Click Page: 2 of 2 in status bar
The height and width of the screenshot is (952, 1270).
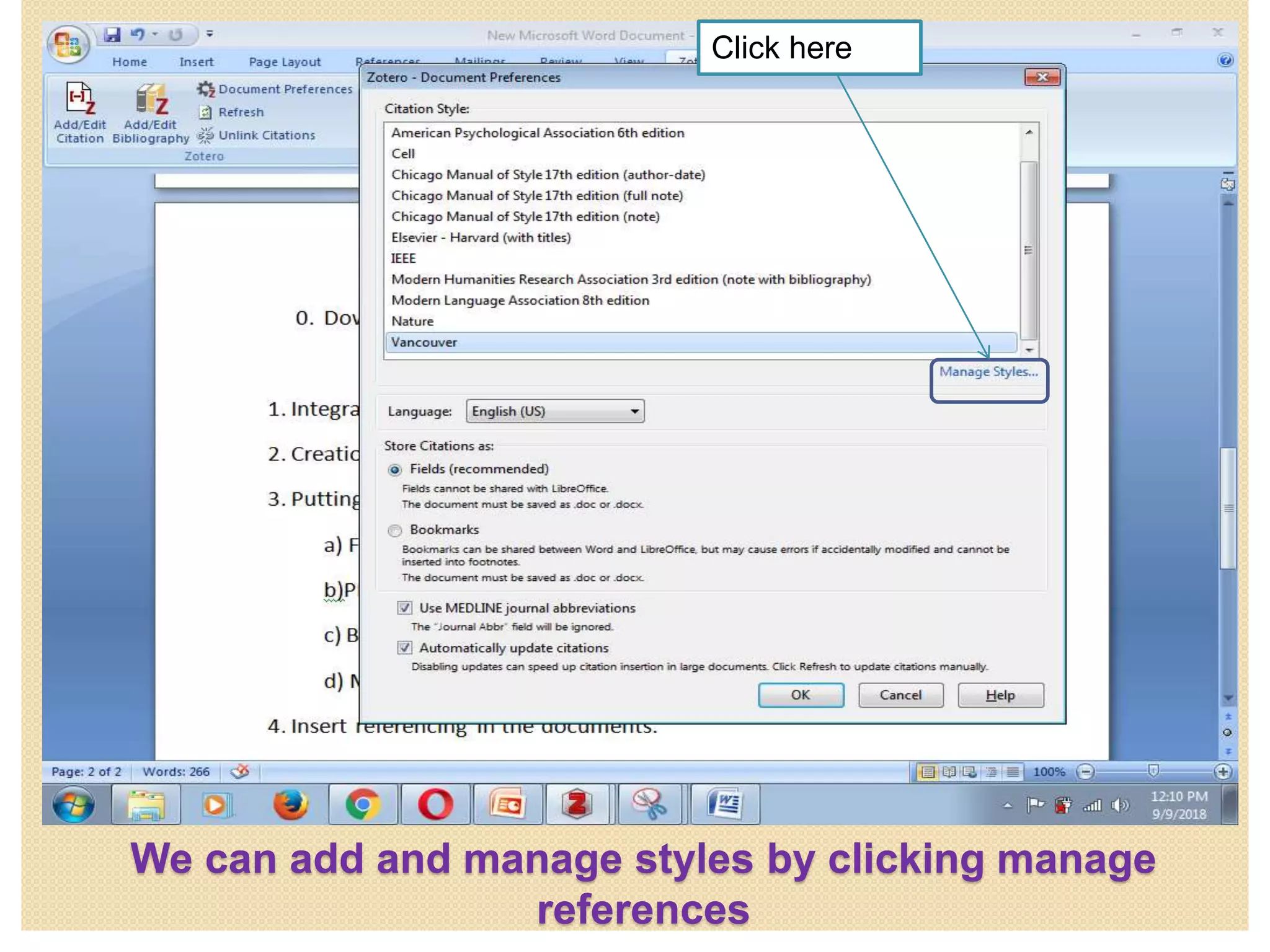point(86,772)
